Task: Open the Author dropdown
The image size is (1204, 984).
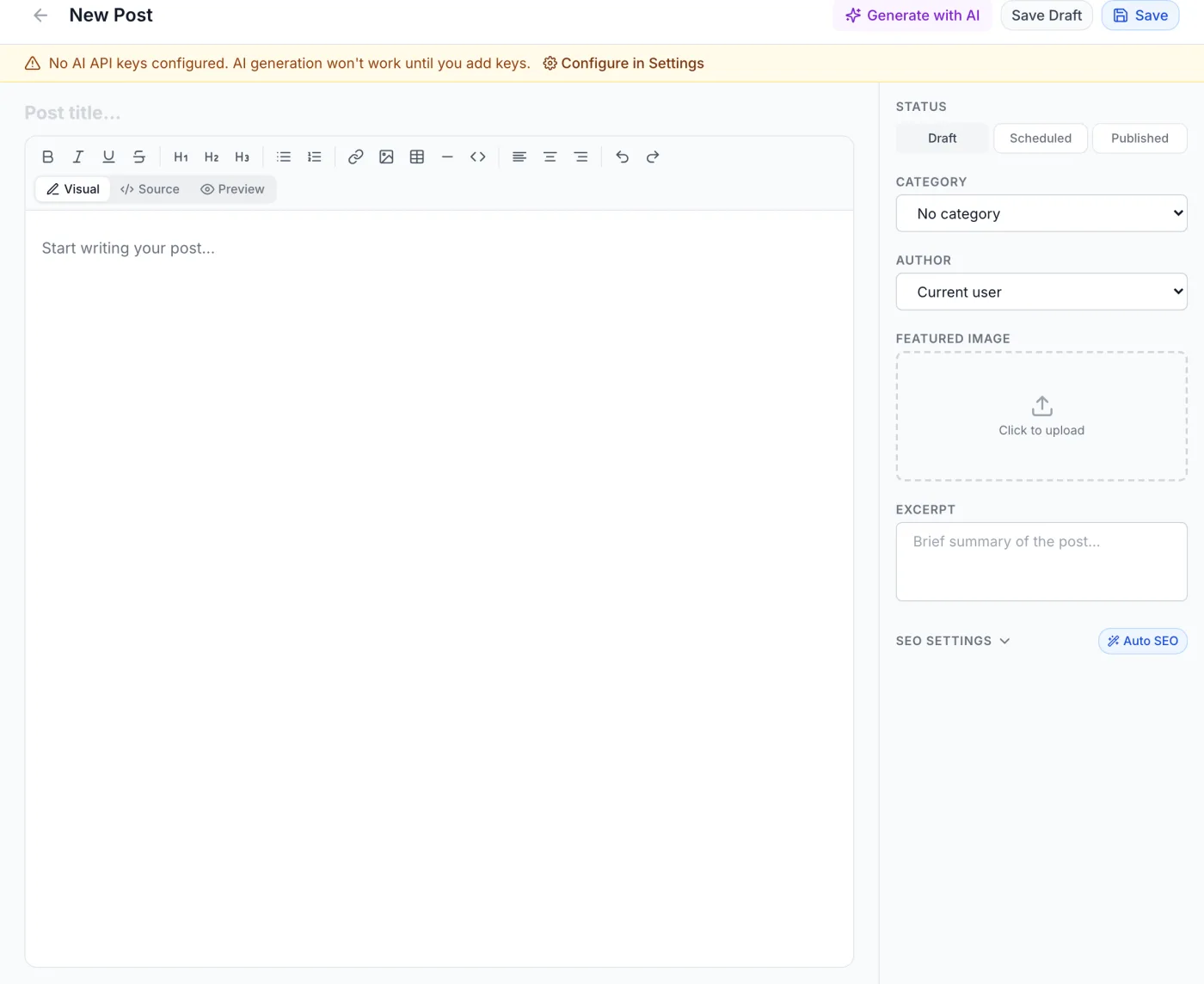Action: coord(1041,292)
